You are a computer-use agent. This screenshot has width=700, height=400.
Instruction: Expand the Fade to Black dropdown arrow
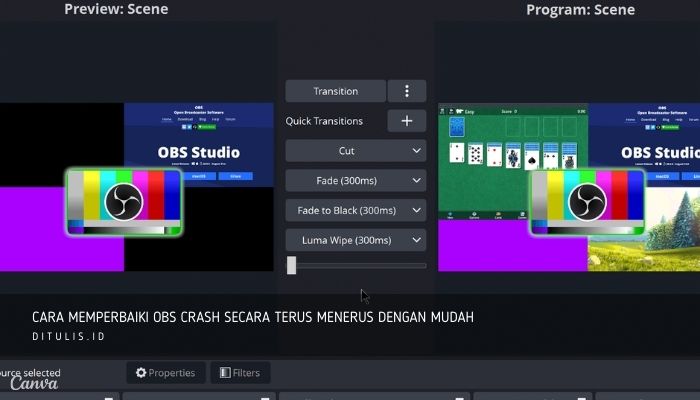pos(416,210)
